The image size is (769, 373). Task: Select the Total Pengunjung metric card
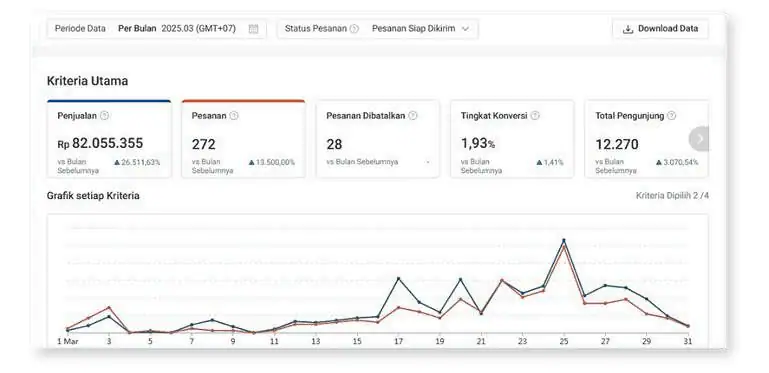click(647, 139)
